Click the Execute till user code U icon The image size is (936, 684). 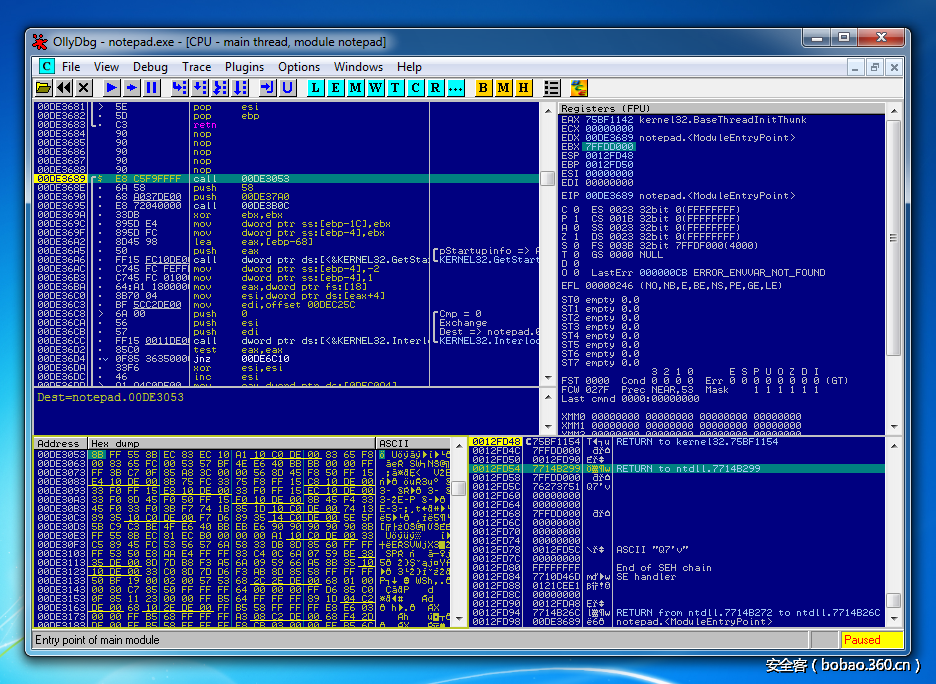pos(288,88)
